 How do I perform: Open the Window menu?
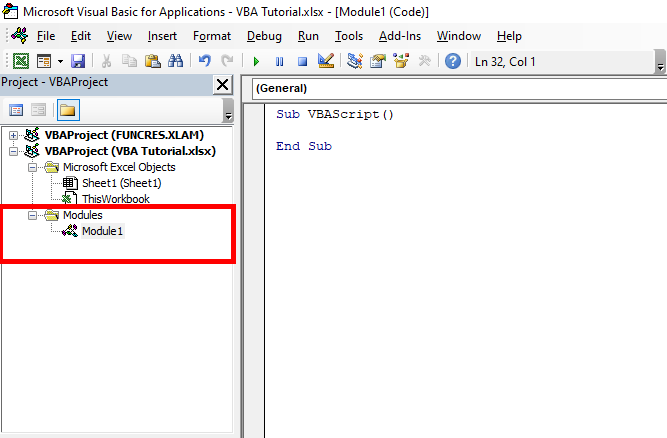(459, 36)
